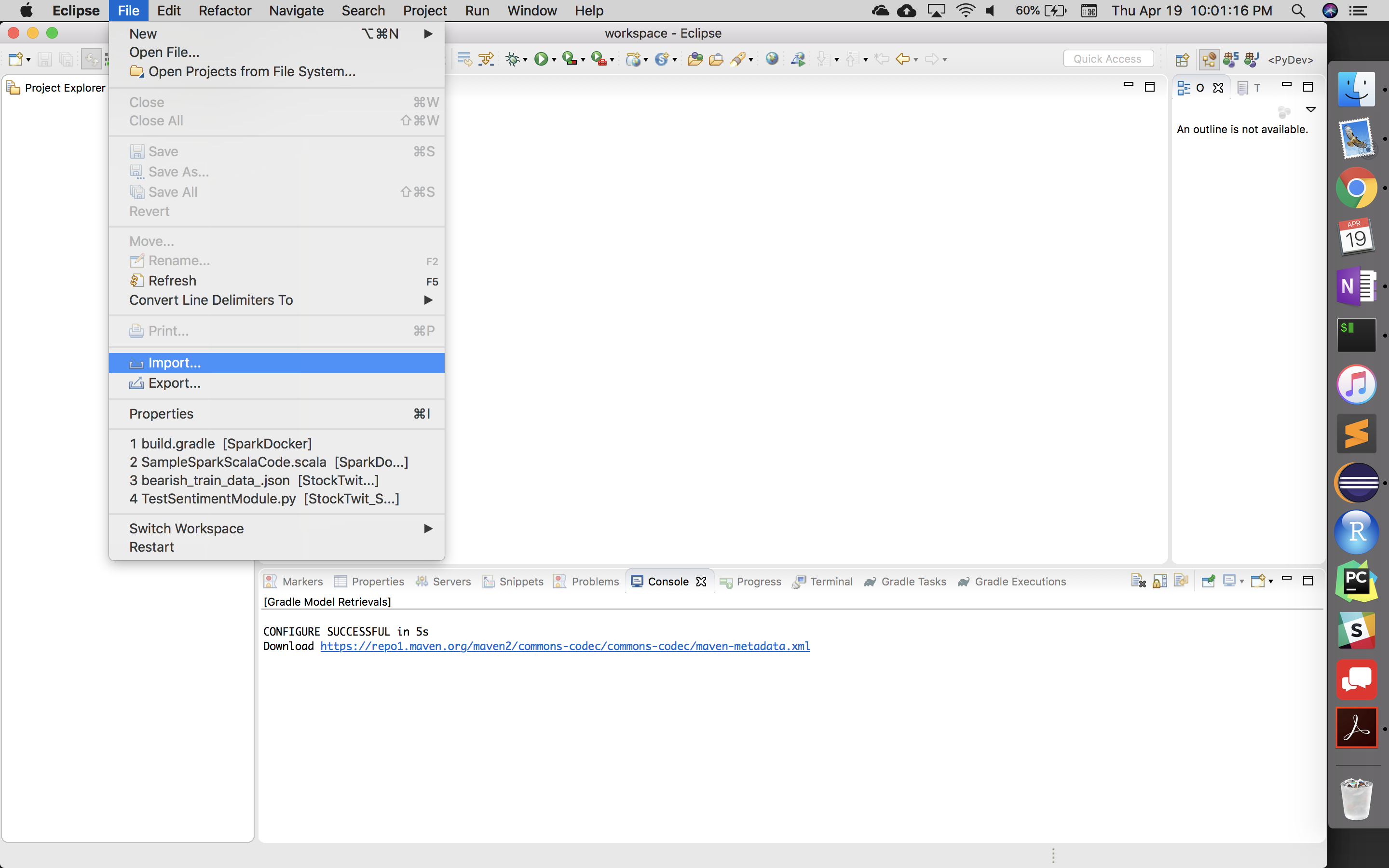Click the Open Type folder icon
The width and height of the screenshot is (1389, 868).
pos(695,58)
